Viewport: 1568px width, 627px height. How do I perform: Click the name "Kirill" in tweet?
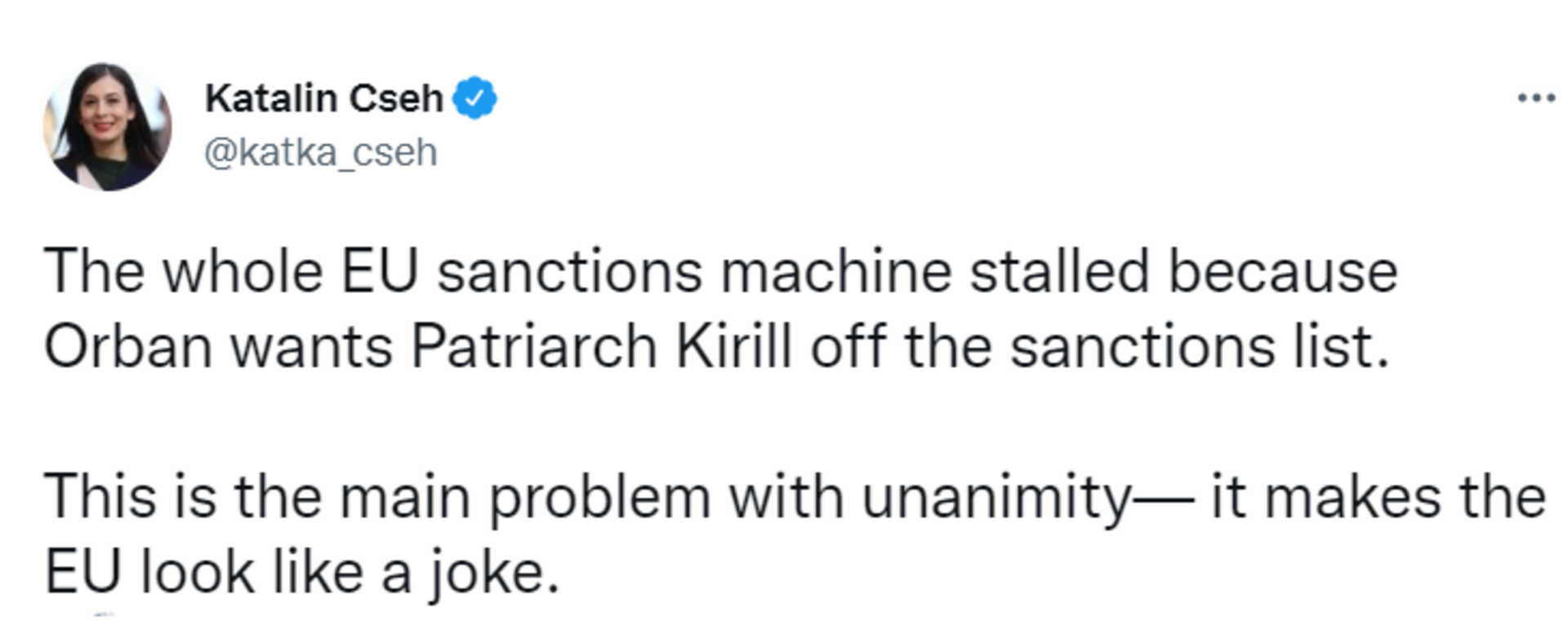pos(734,347)
